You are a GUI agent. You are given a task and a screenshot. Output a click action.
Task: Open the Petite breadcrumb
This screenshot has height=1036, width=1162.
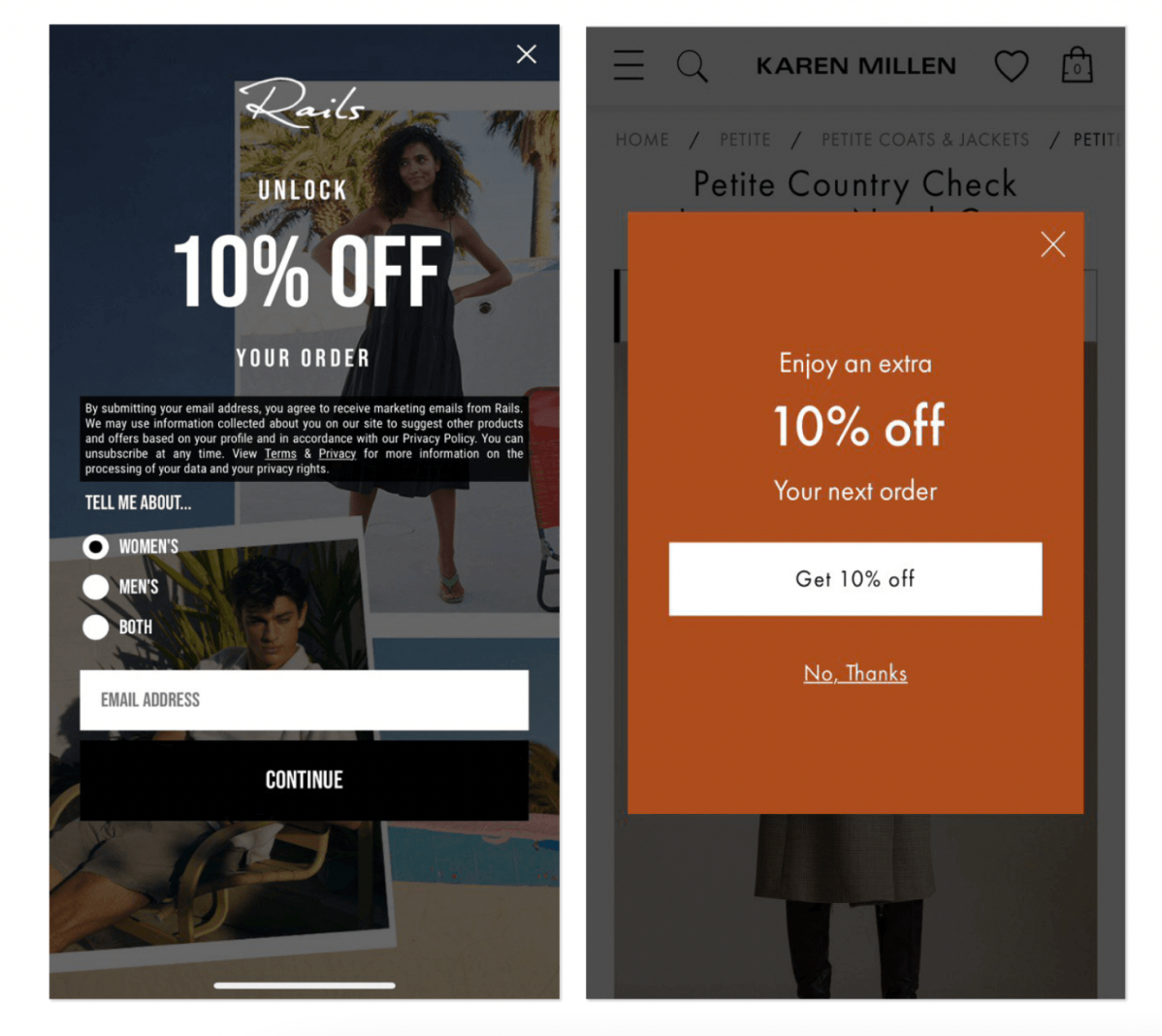(x=745, y=140)
